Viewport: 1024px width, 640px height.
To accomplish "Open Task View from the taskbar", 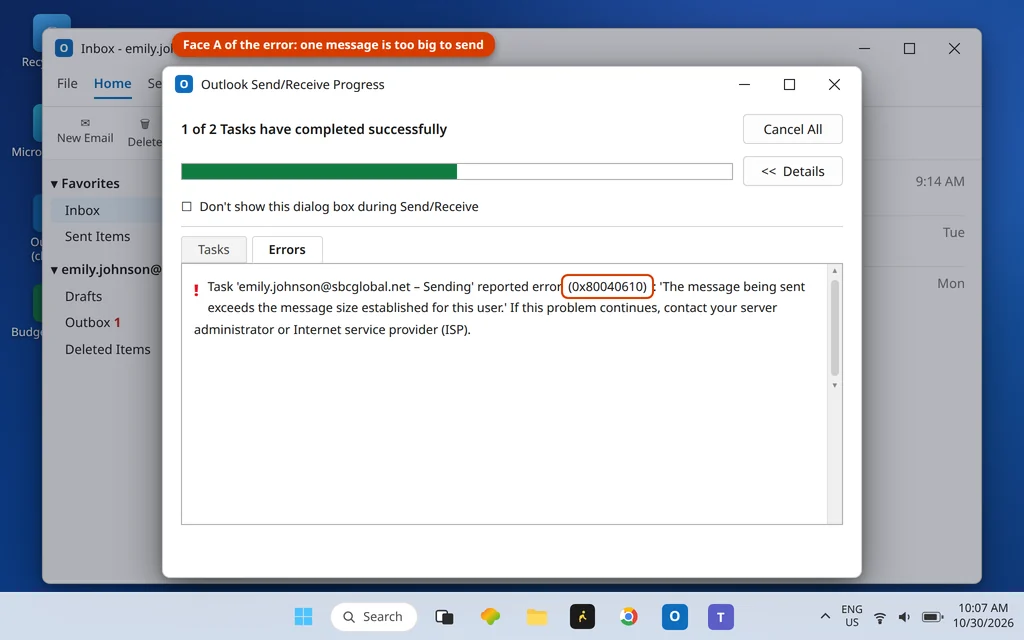I will pos(444,616).
